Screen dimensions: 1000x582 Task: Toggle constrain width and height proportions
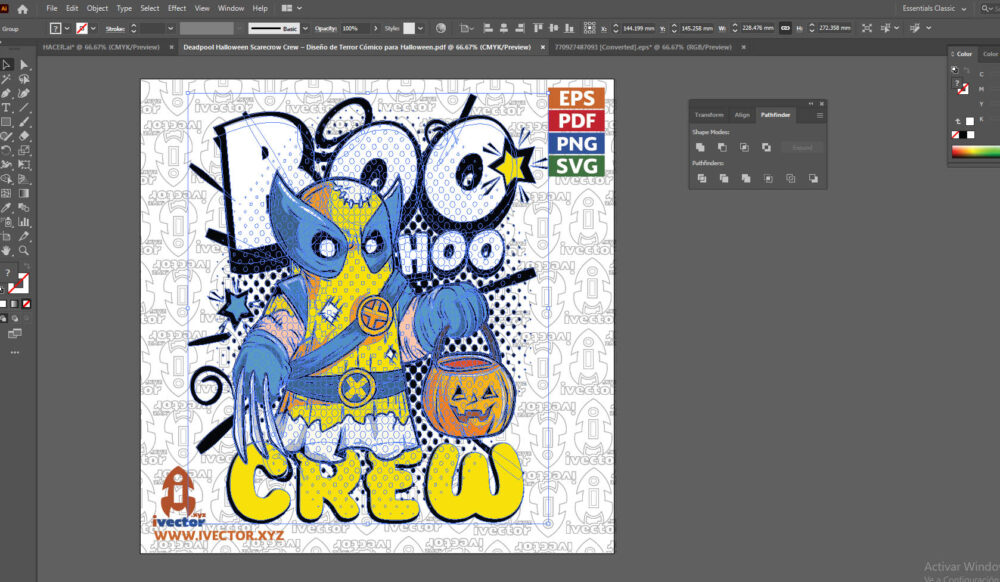click(x=785, y=28)
